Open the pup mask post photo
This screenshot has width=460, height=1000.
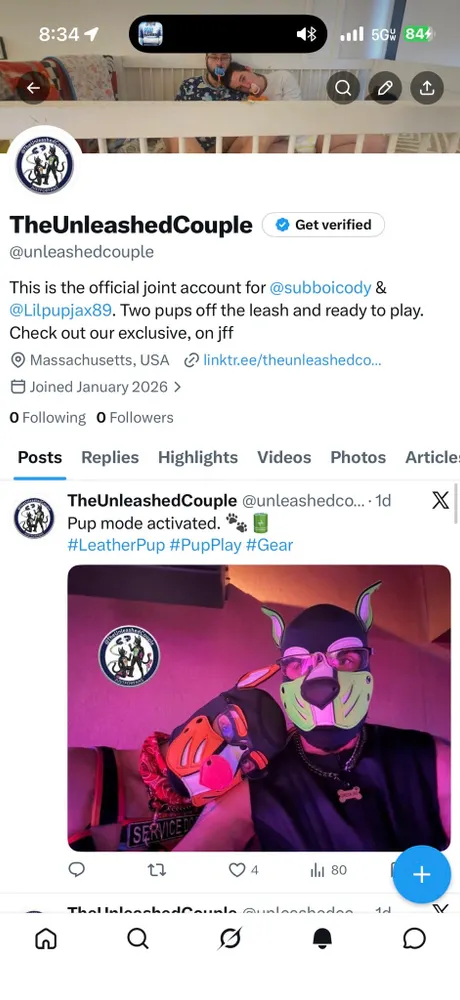tap(259, 708)
